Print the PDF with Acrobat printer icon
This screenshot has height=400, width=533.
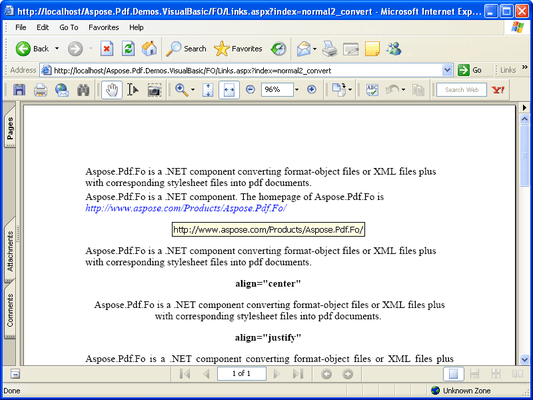pyautogui.click(x=40, y=90)
